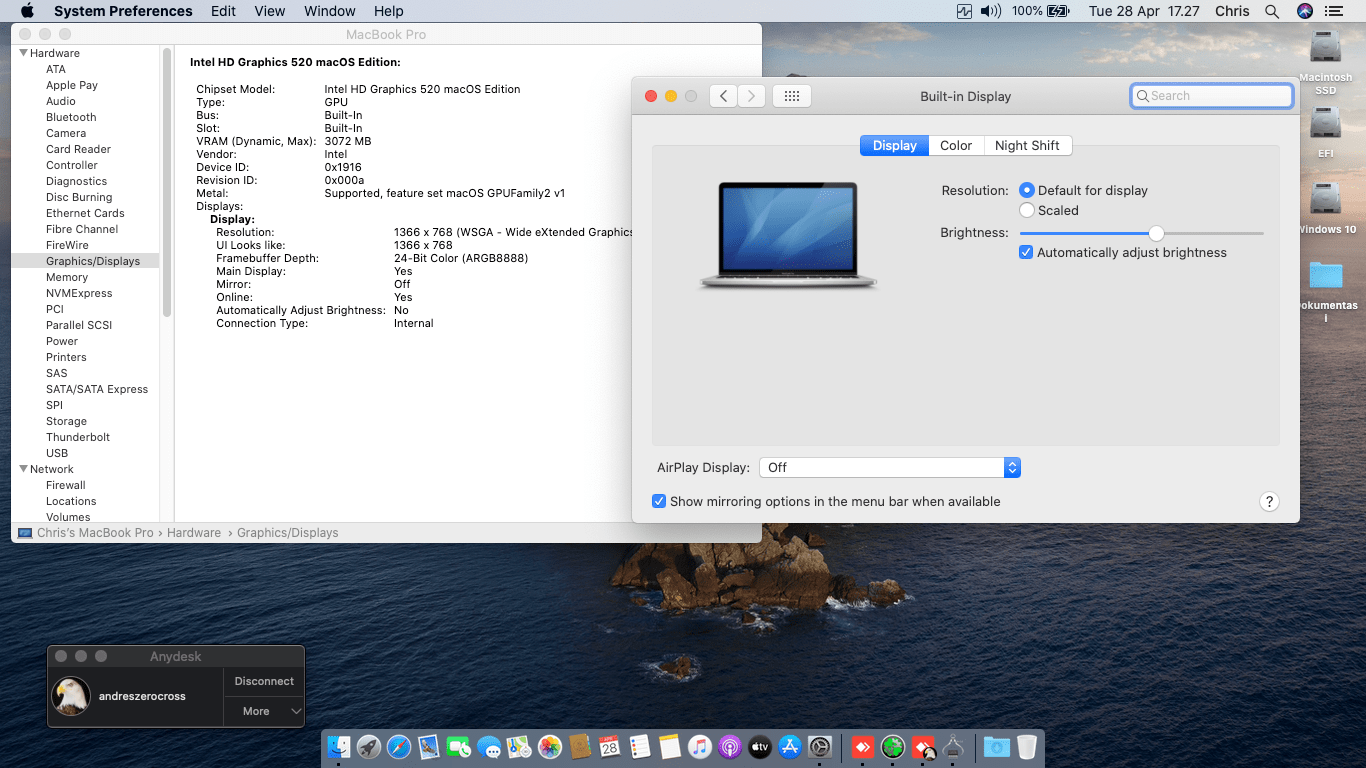Screen dimensions: 1366x768
Task: Open Music app icon in Dock
Action: click(x=699, y=746)
